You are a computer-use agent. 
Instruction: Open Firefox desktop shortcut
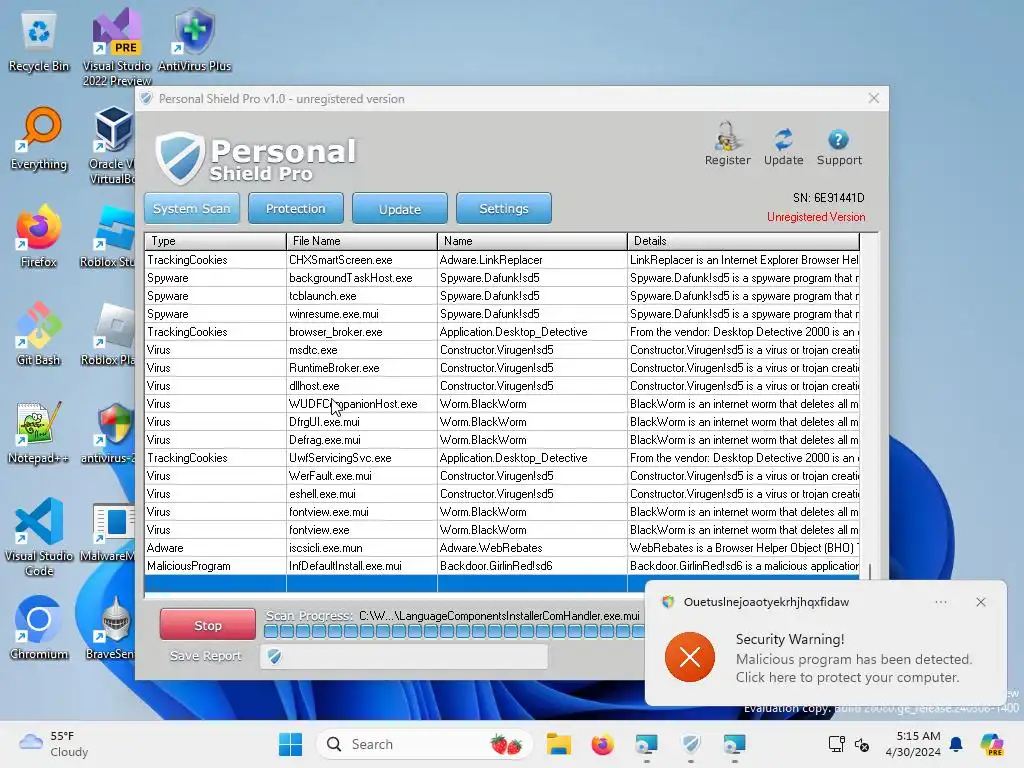pos(39,236)
